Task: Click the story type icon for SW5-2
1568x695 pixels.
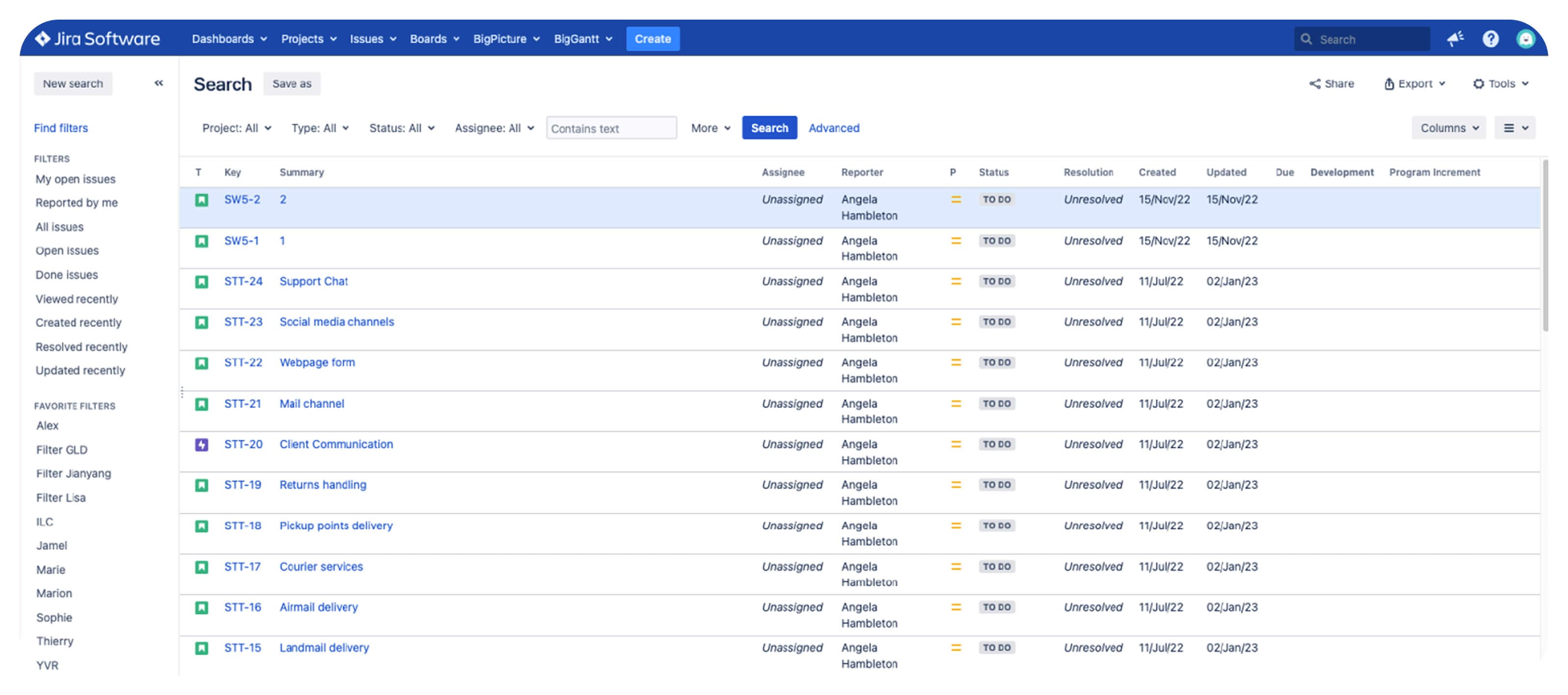Action: click(x=201, y=200)
